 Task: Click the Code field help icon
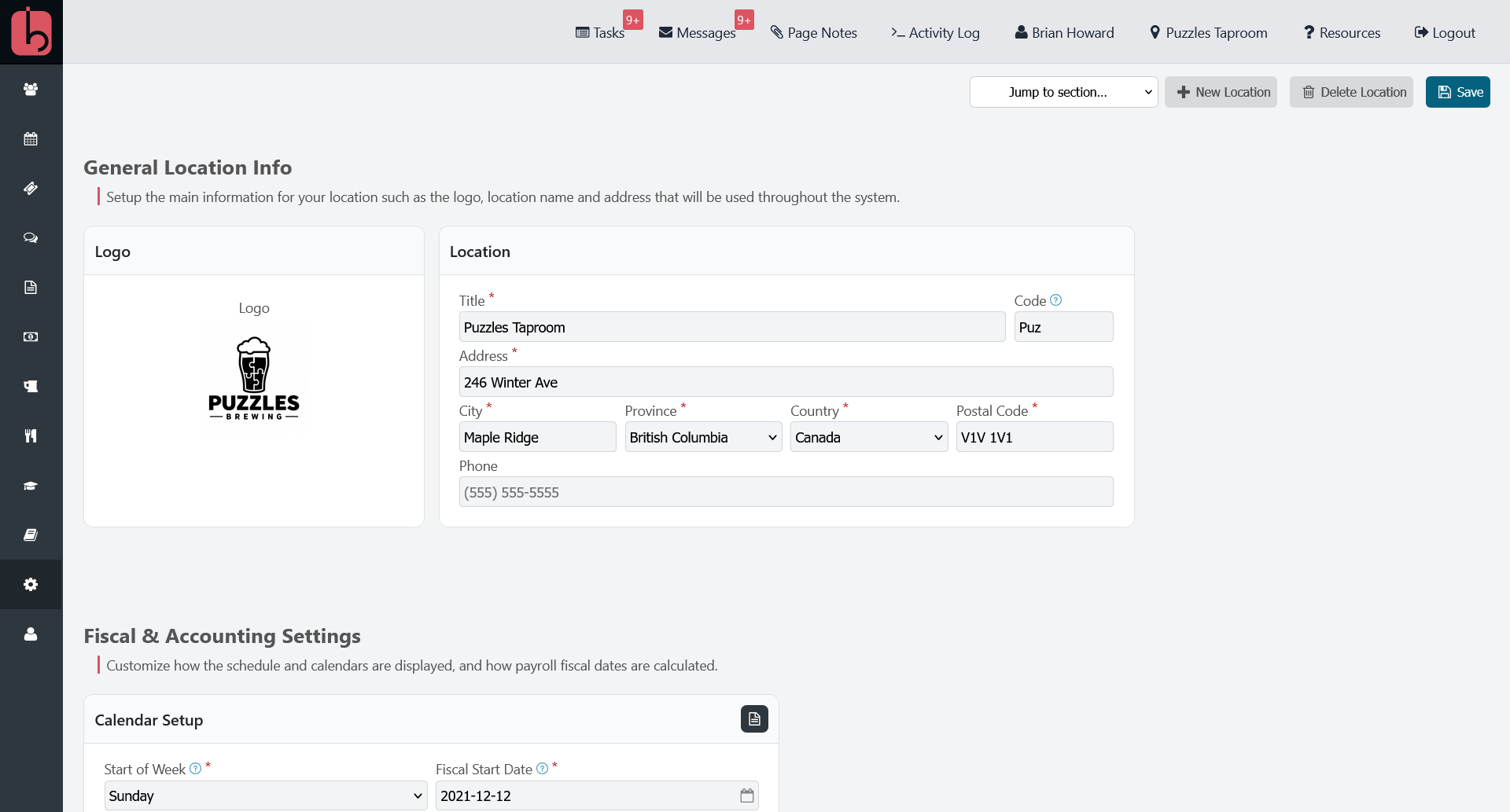point(1056,299)
